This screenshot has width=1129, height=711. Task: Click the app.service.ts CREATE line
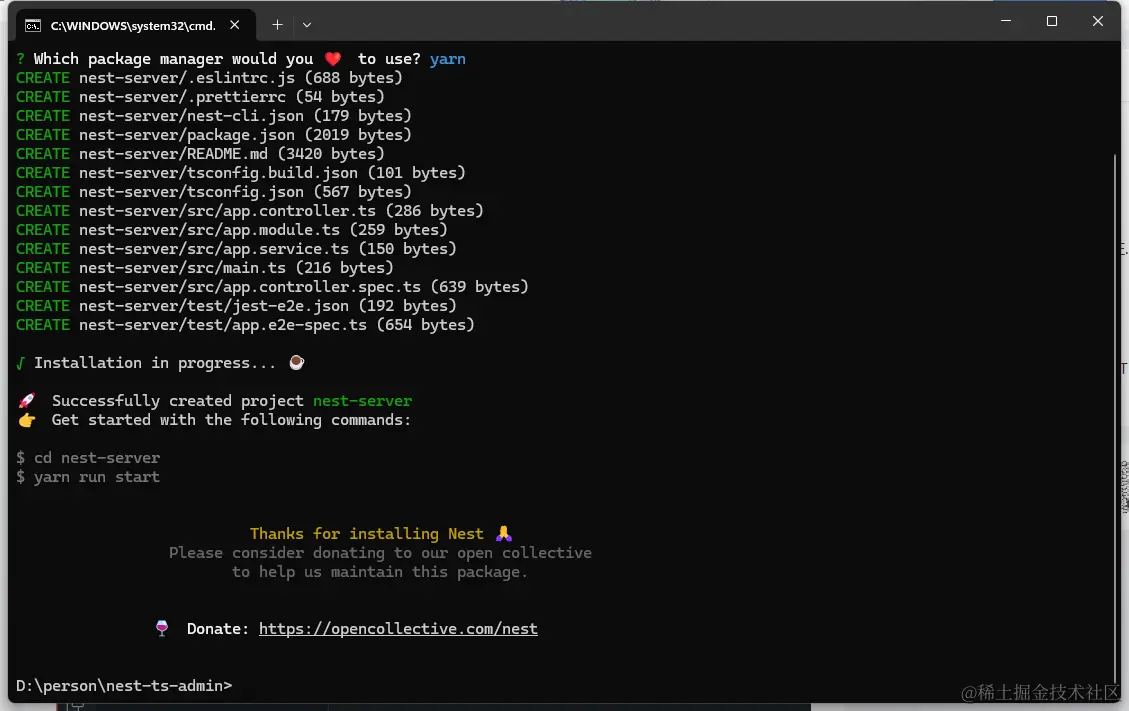click(236, 249)
